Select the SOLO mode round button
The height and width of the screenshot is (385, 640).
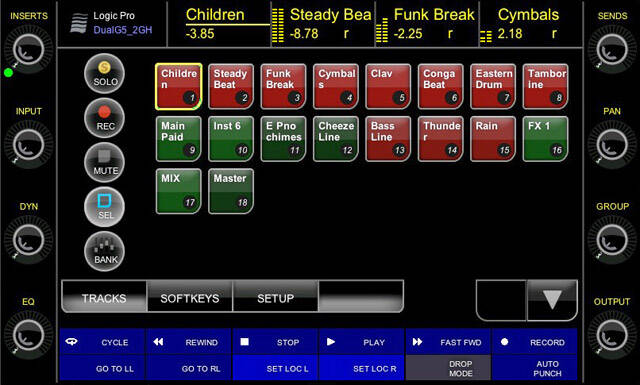[x=104, y=74]
